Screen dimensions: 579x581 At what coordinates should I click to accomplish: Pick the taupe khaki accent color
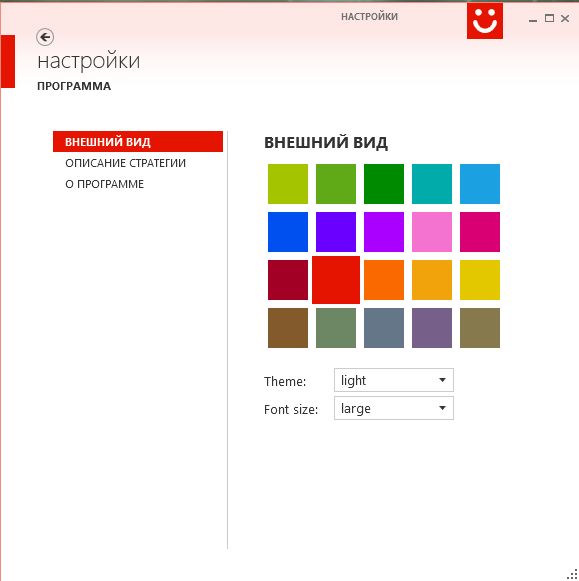[x=480, y=328]
